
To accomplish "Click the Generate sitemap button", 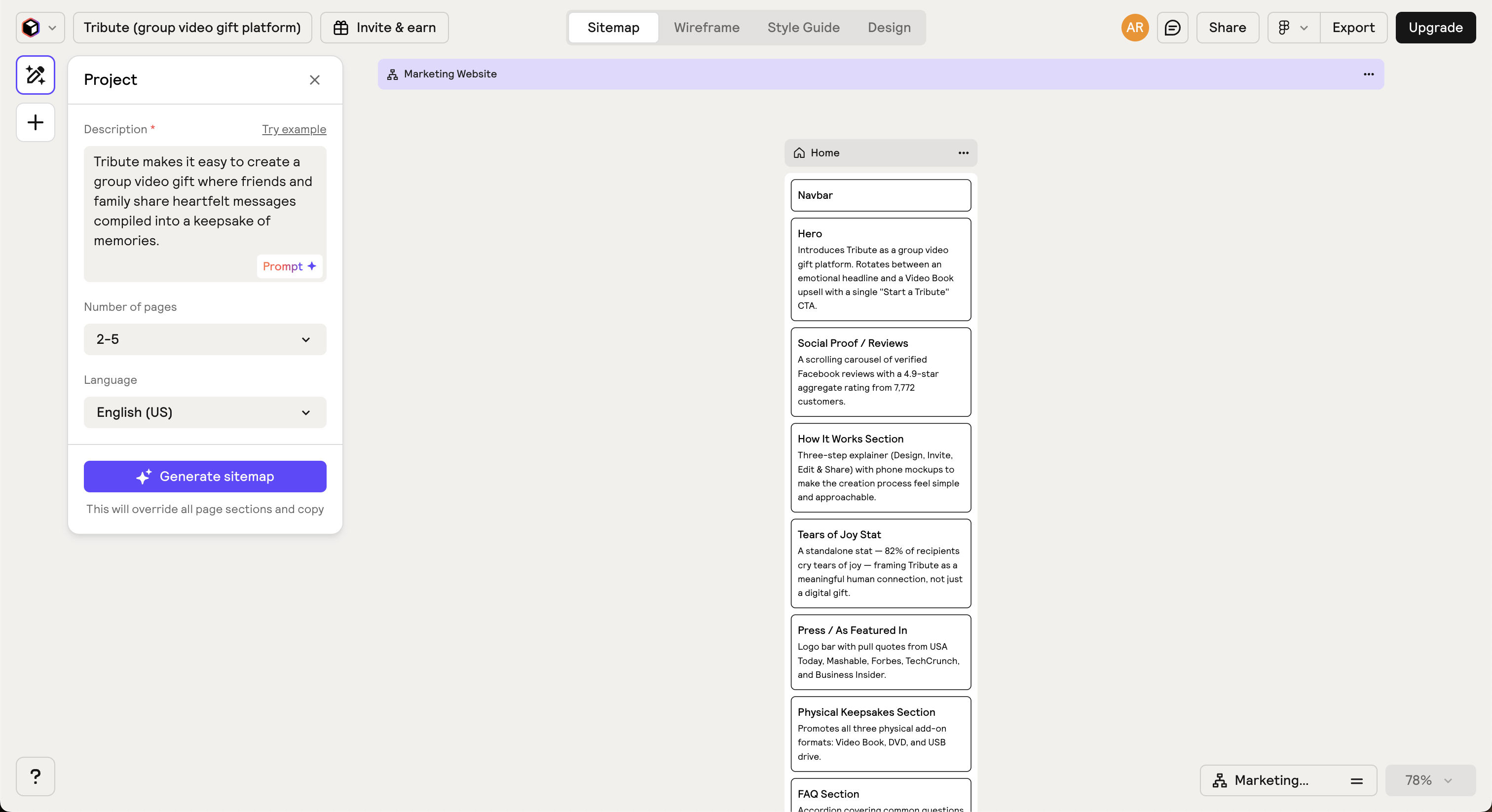I will pos(204,476).
